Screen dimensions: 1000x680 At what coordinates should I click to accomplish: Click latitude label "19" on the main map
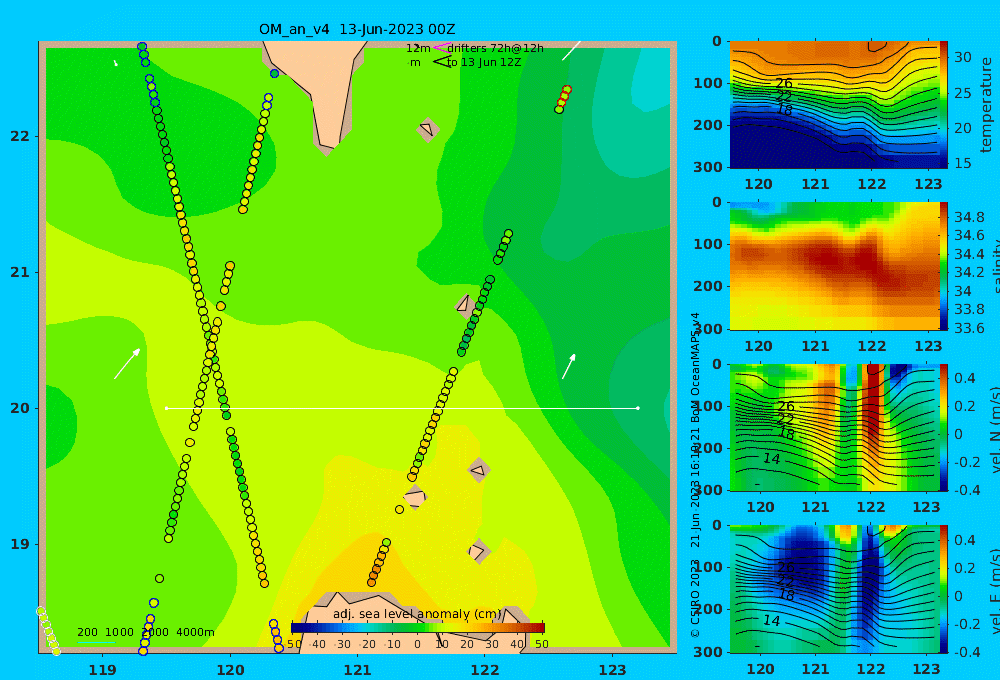(20, 544)
